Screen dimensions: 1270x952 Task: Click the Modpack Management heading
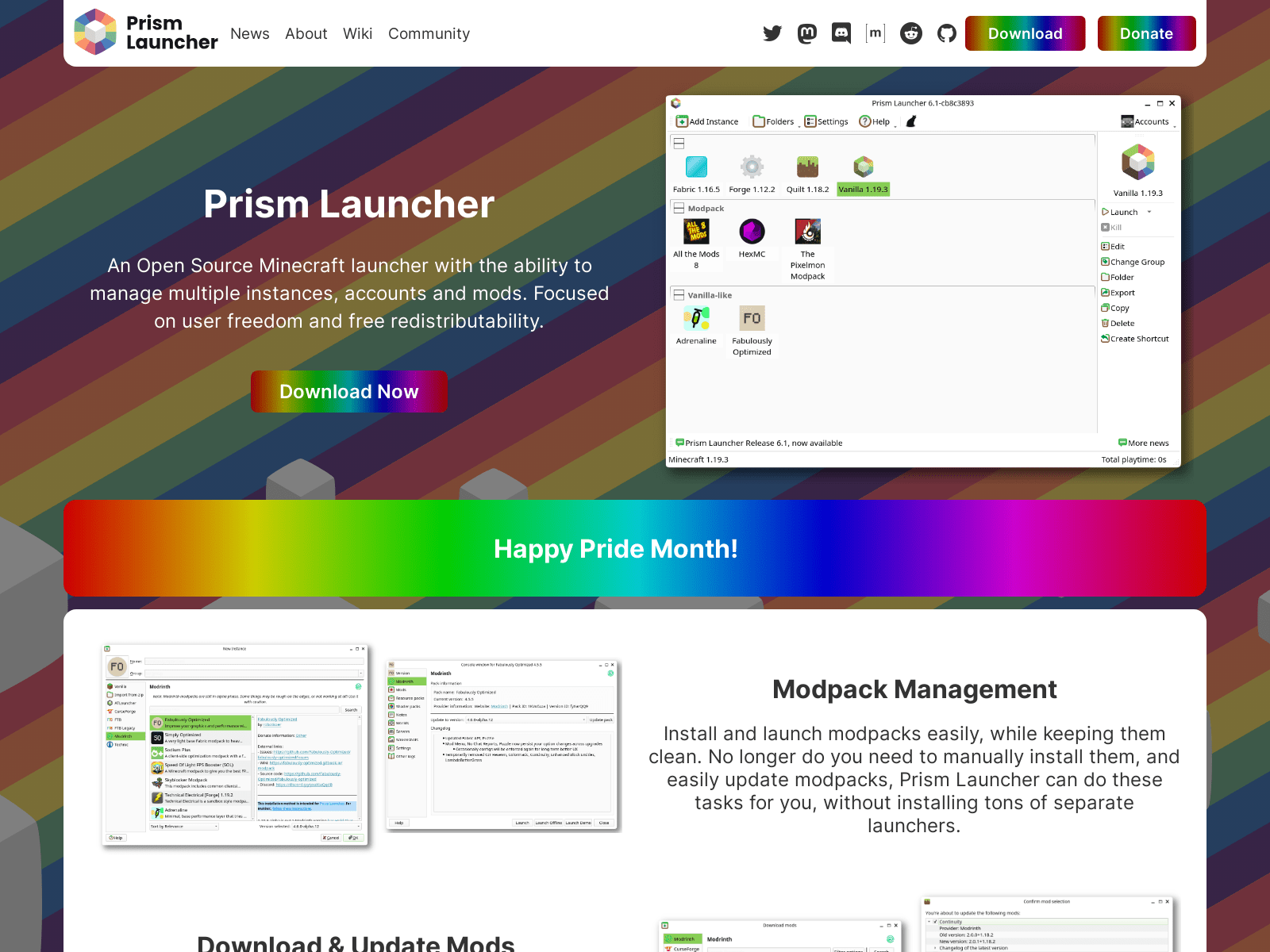point(914,689)
